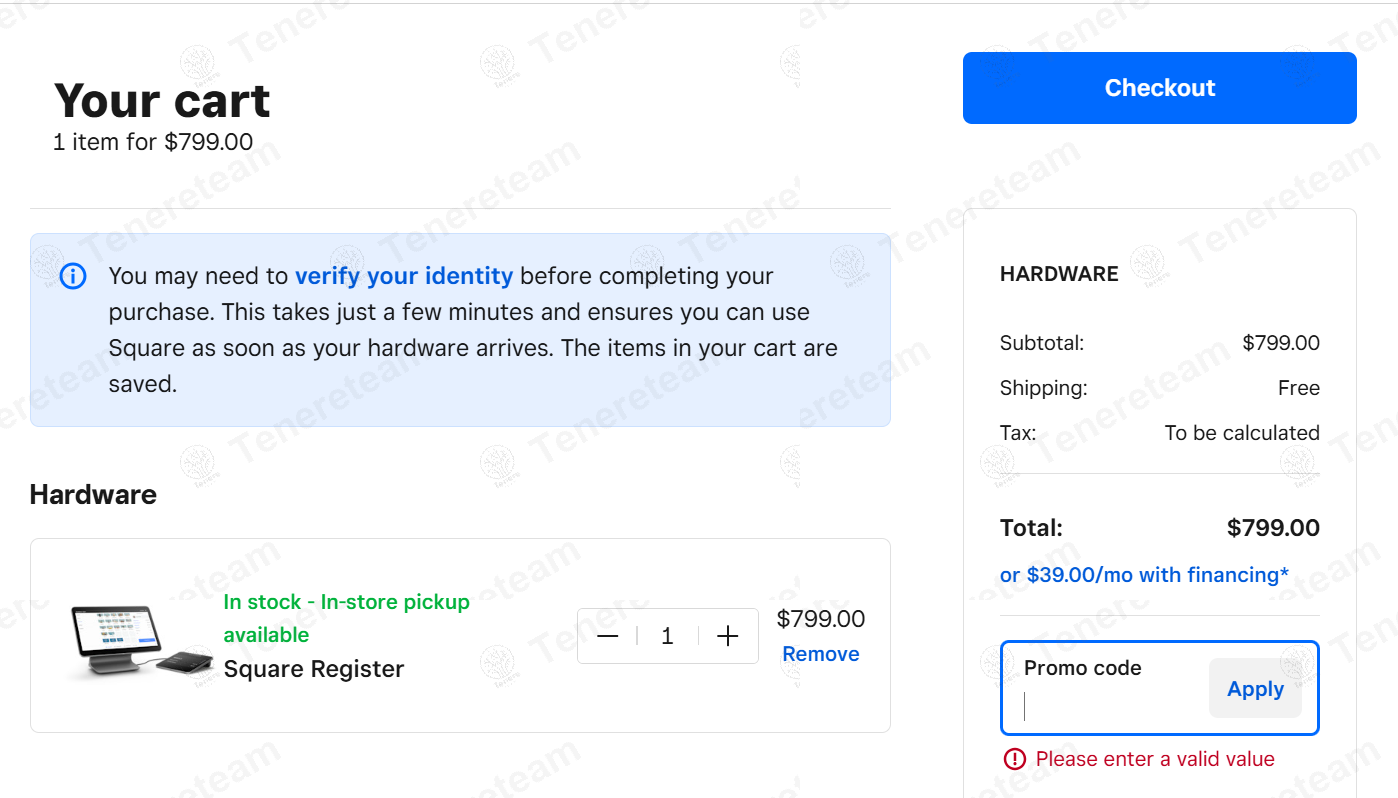1398x798 pixels.
Task: View the $39.00/mo financing option
Action: (1144, 575)
